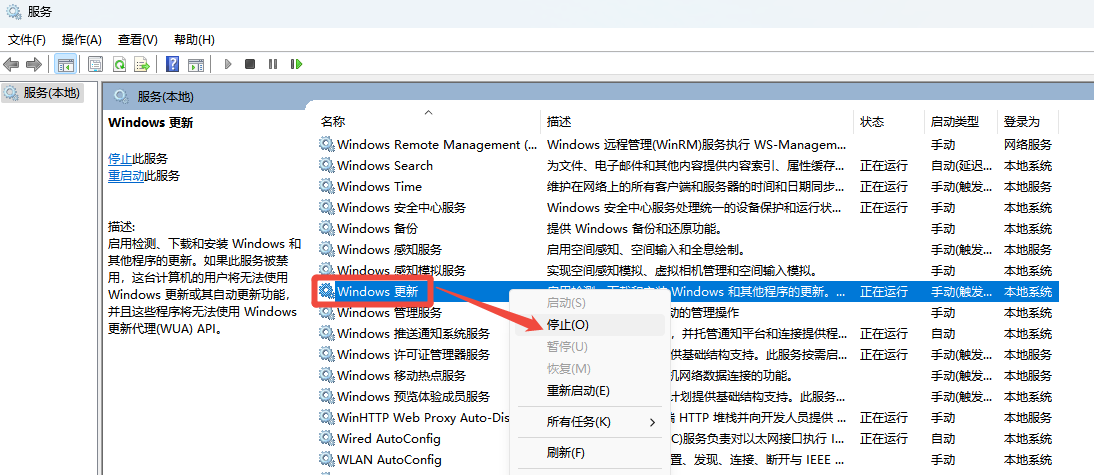Click the Refresh toolbar icon
Screen dimensions: 1094x475
click(119, 64)
